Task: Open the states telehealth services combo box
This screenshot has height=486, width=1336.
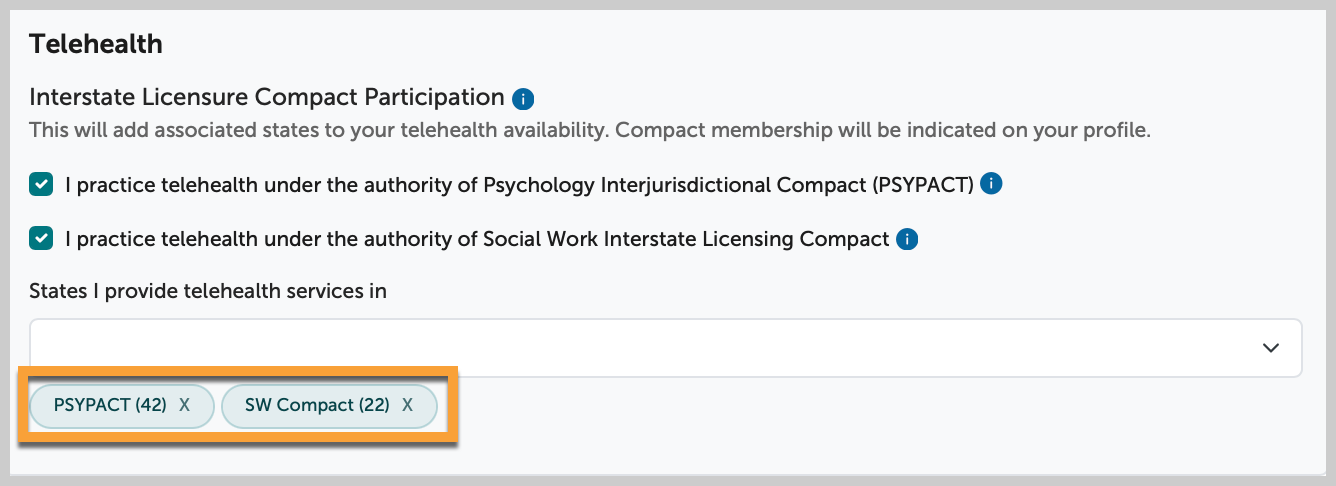Action: point(666,348)
